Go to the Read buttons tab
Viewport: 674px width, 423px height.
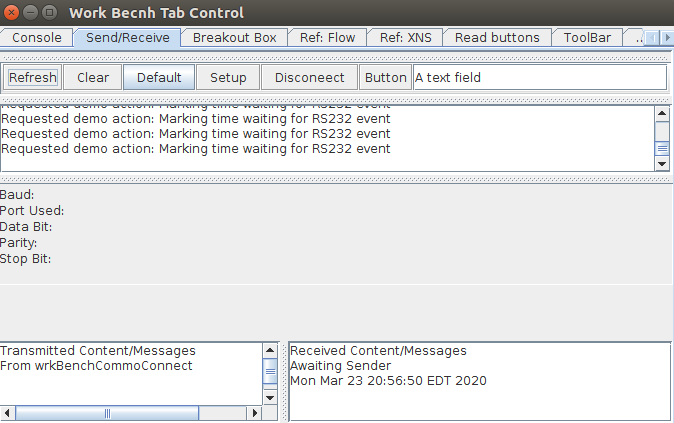pos(496,38)
